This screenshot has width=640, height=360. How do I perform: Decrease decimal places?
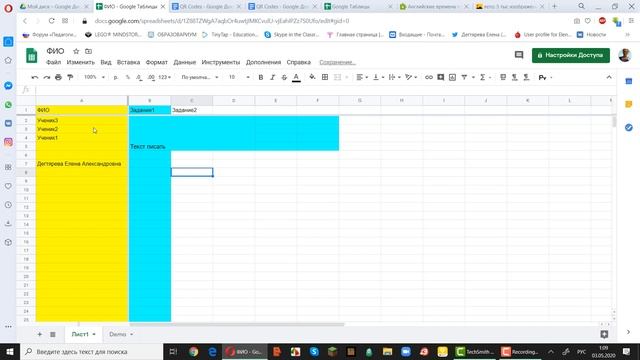tap(139, 77)
